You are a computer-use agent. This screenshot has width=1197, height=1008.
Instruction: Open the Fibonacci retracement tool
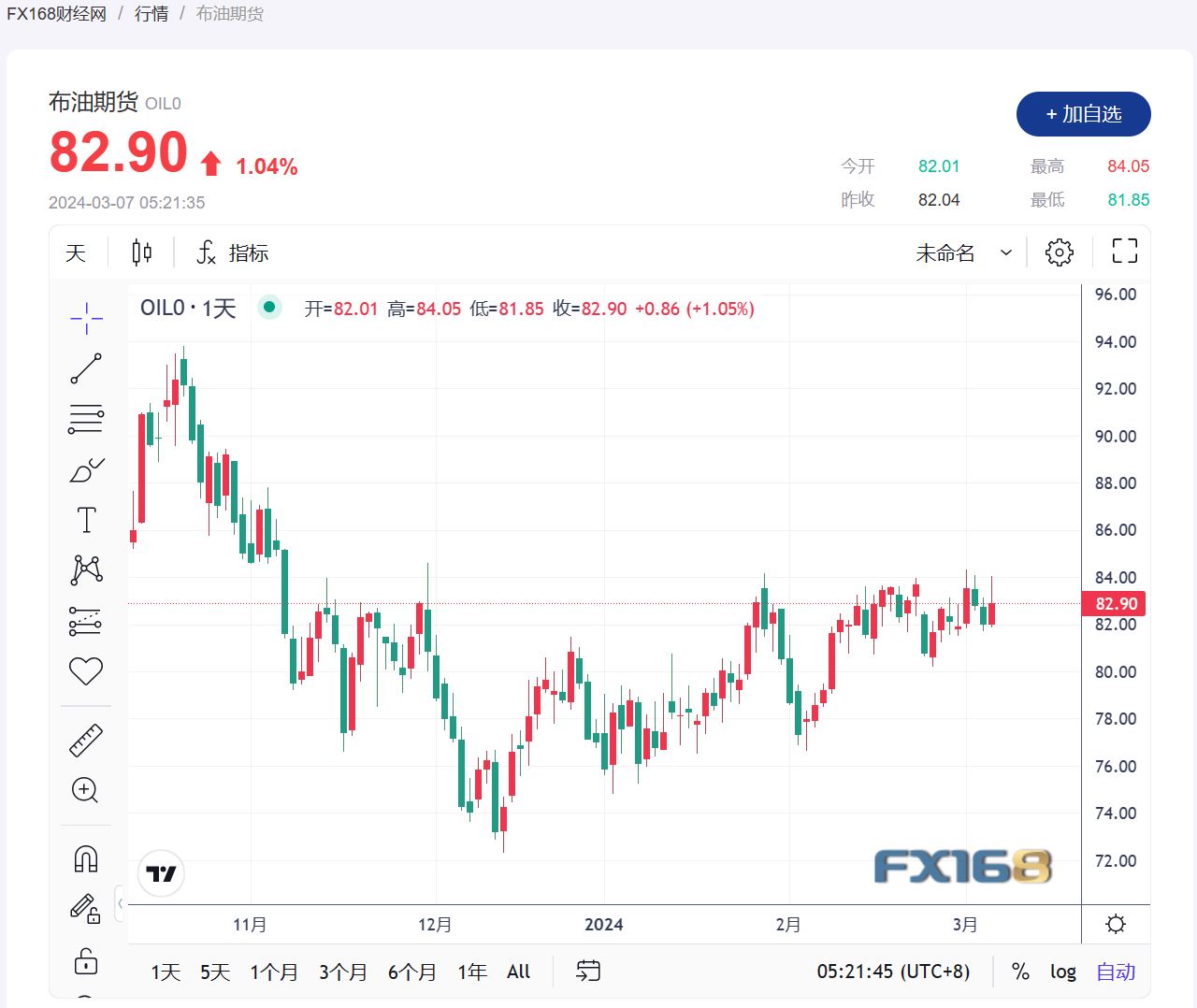[x=86, y=419]
